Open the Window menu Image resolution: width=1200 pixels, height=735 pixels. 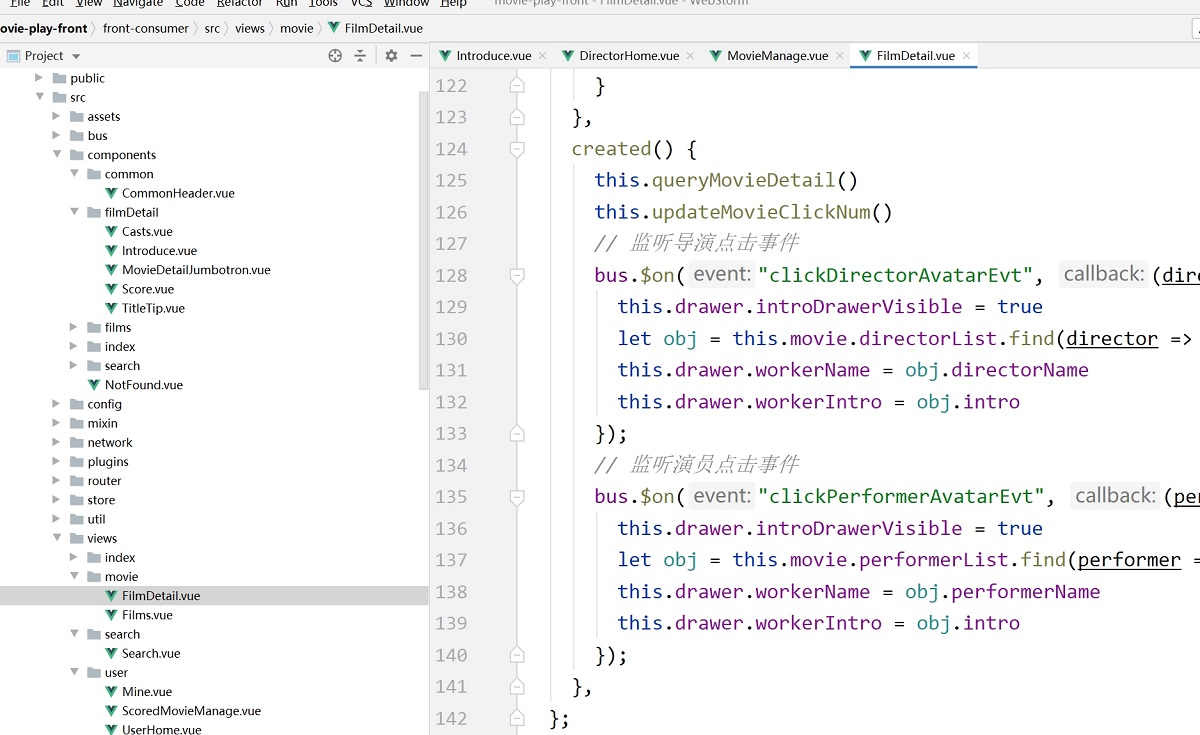click(406, 4)
